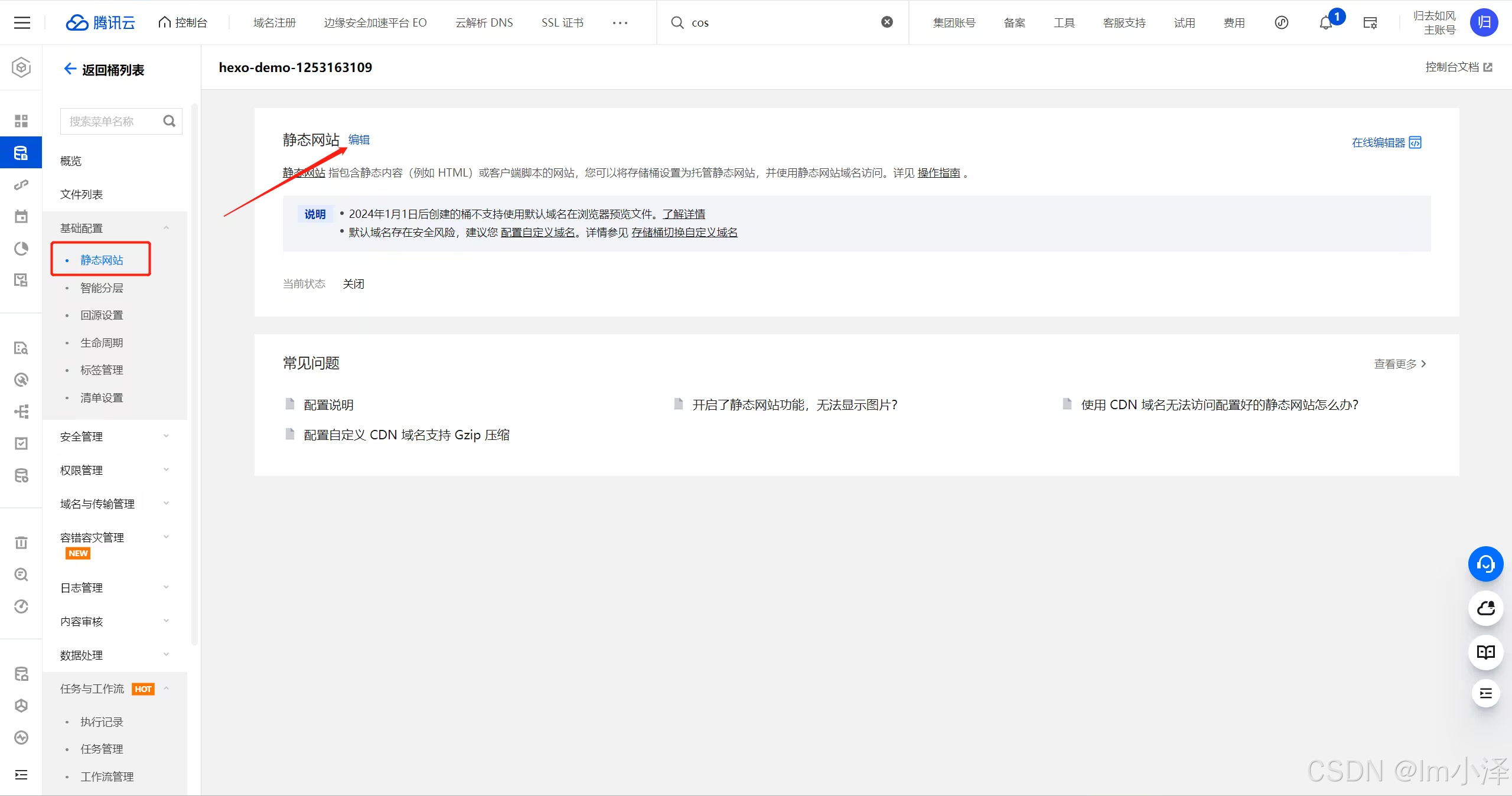The width and height of the screenshot is (1512, 796).
Task: Click the Tencent Cloud logo
Action: tap(100, 22)
